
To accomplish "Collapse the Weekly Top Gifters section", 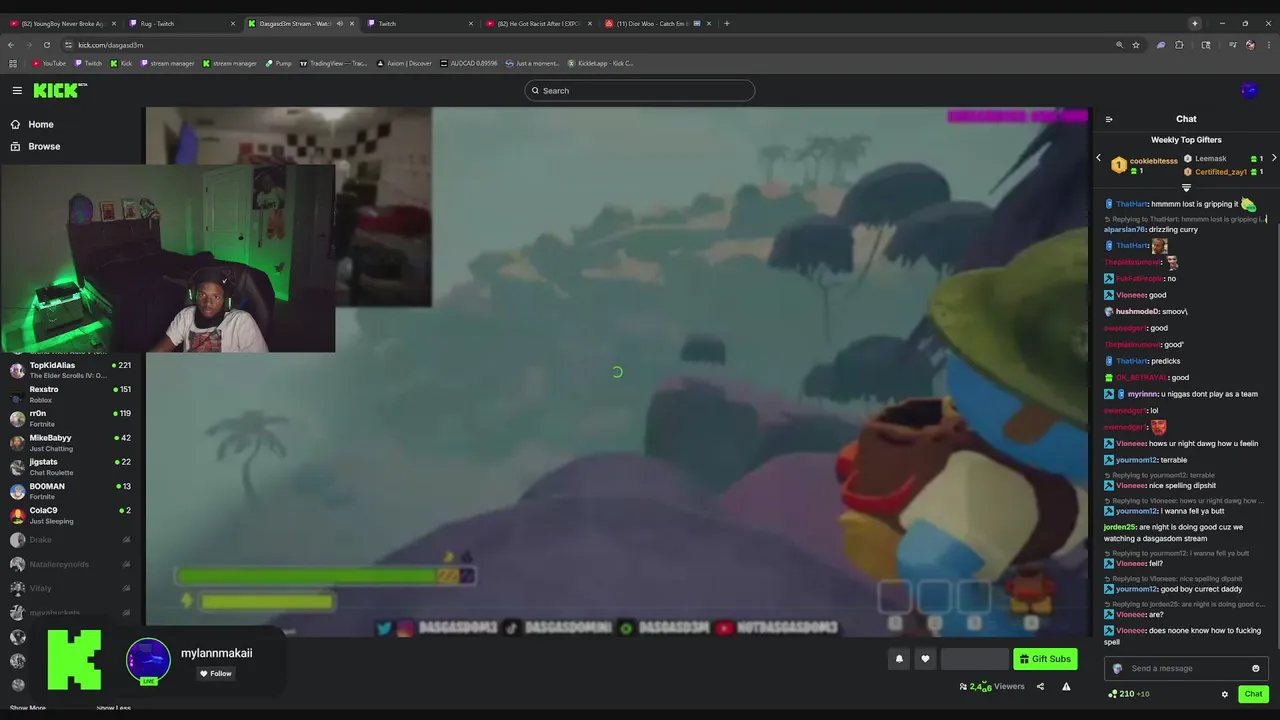I will click(1186, 187).
